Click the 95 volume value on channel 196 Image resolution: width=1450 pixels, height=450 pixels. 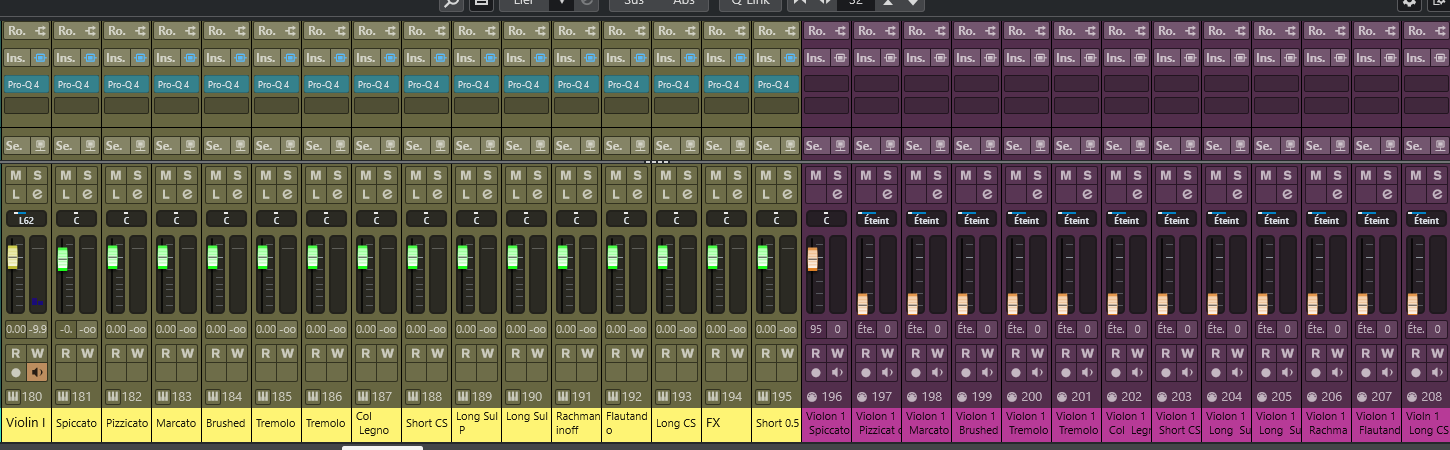click(816, 329)
